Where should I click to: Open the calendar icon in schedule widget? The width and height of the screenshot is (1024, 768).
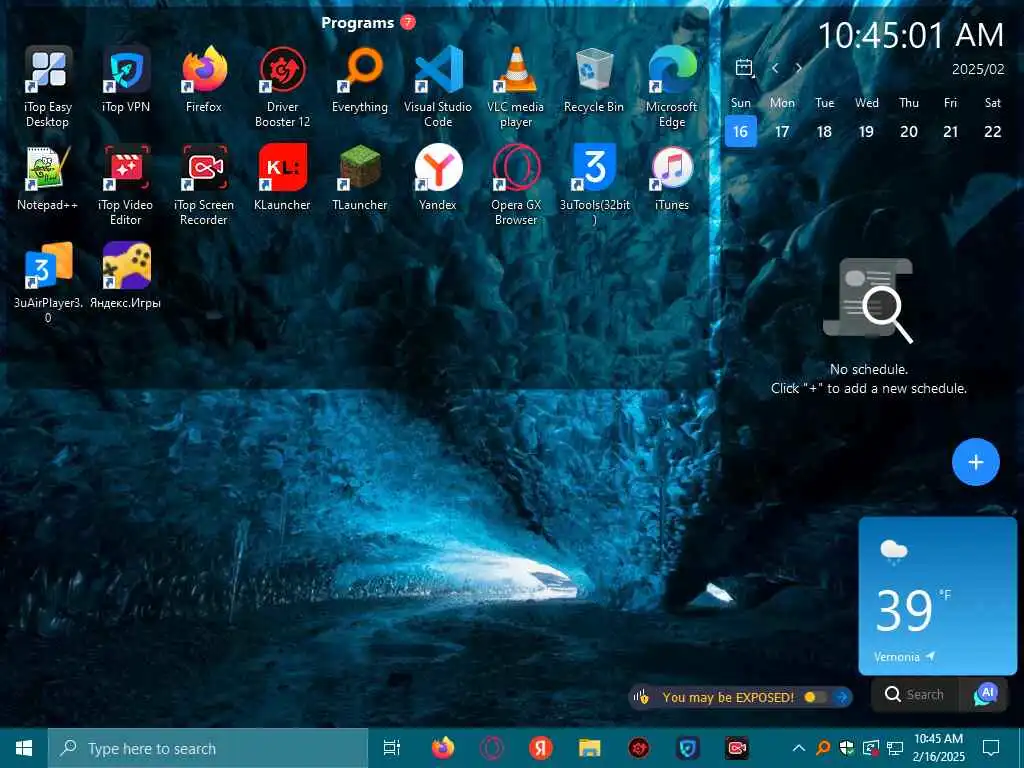pos(744,68)
